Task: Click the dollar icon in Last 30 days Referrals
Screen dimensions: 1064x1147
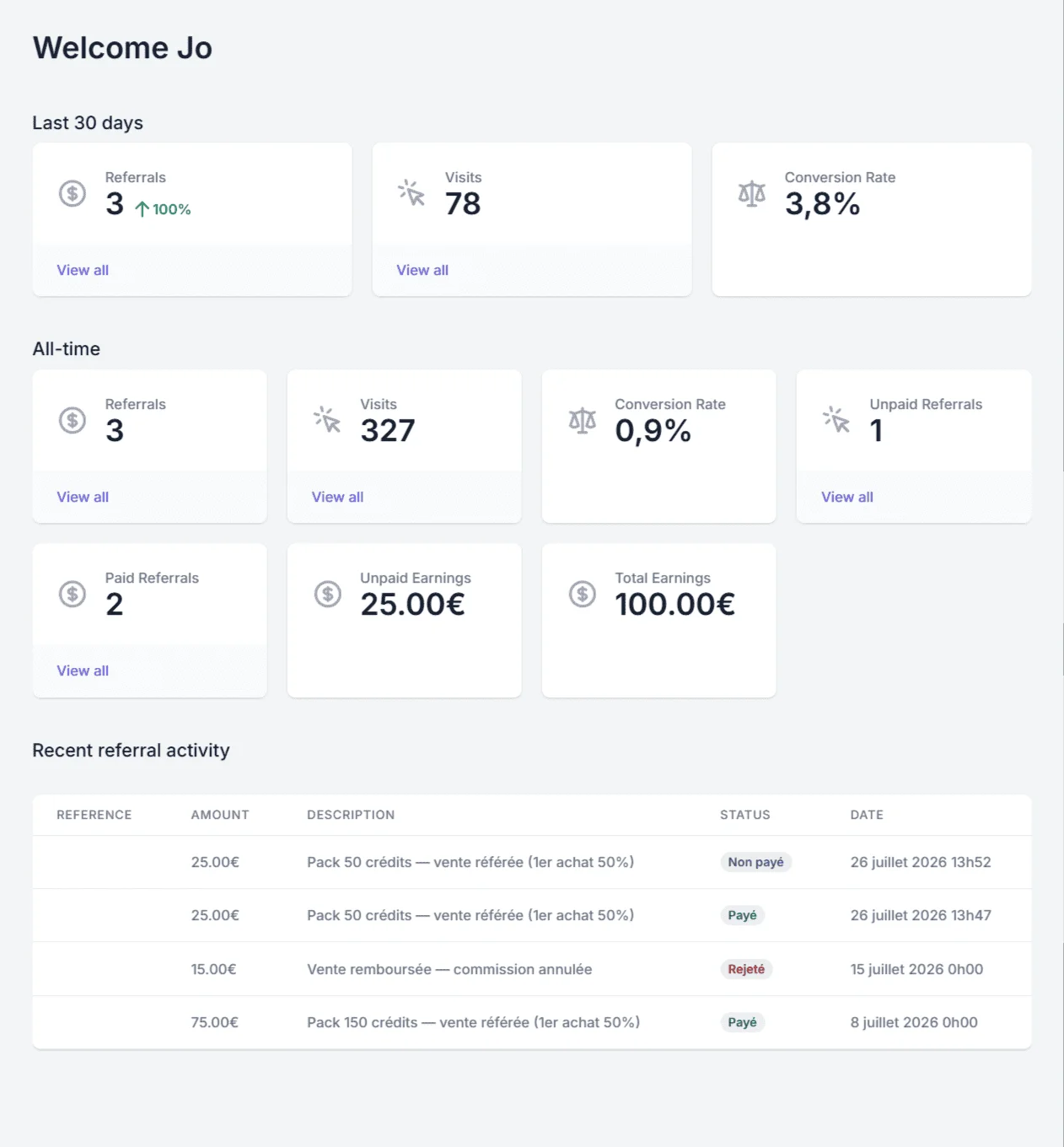Action: [73, 193]
